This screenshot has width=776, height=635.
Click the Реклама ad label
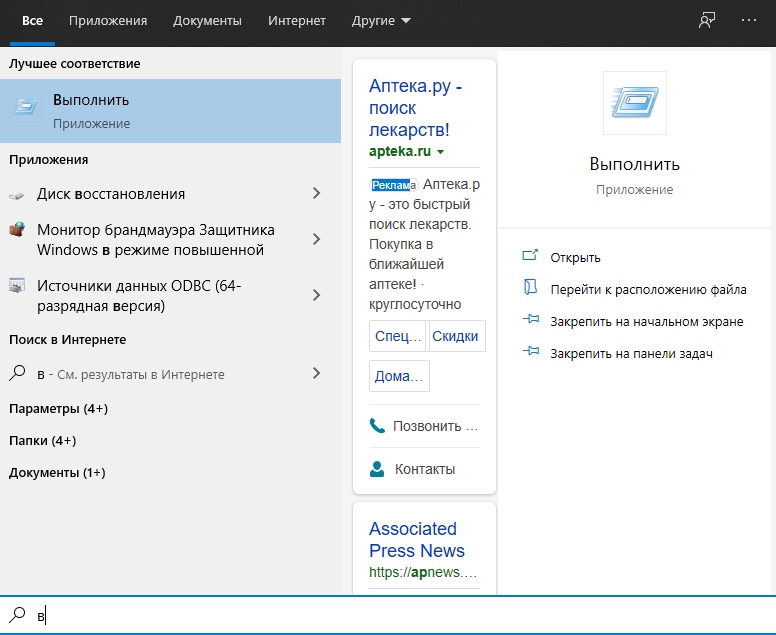click(393, 185)
